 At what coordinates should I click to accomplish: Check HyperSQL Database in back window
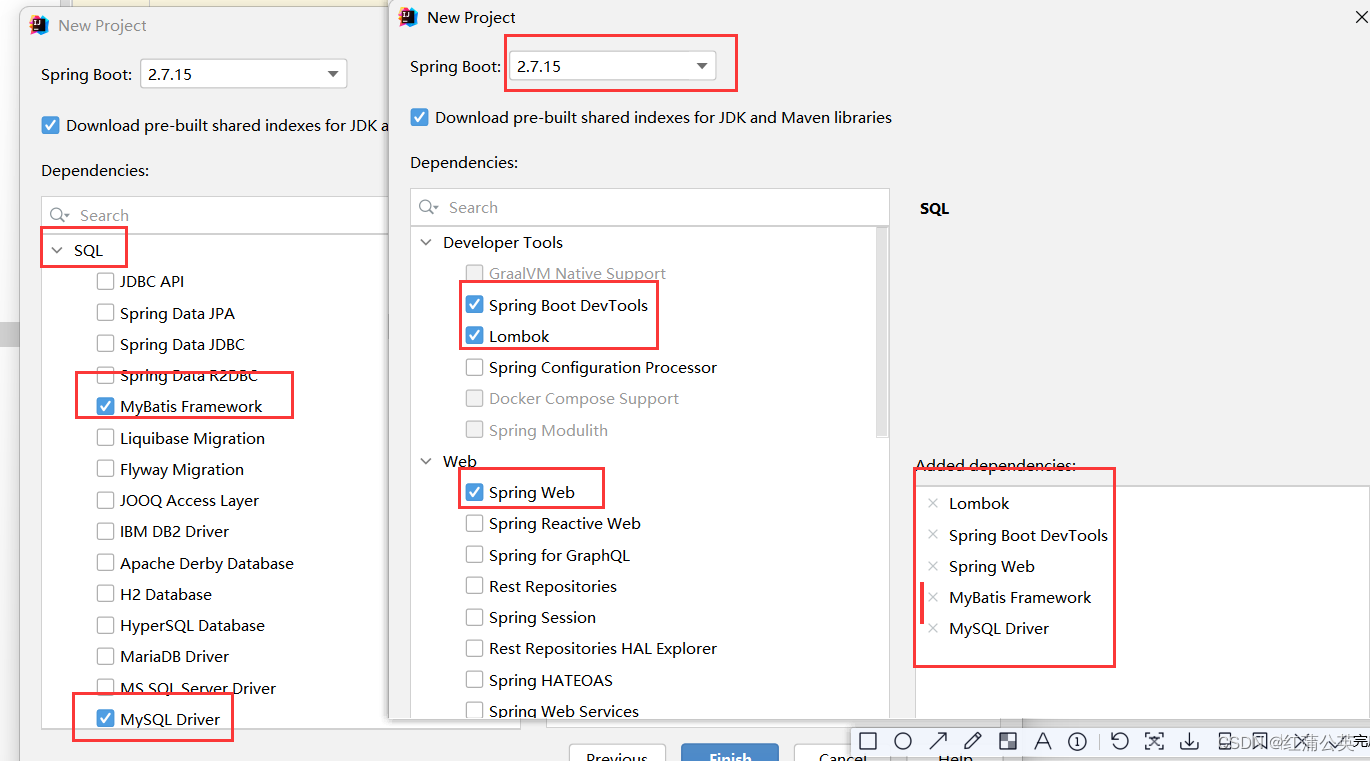click(x=105, y=625)
